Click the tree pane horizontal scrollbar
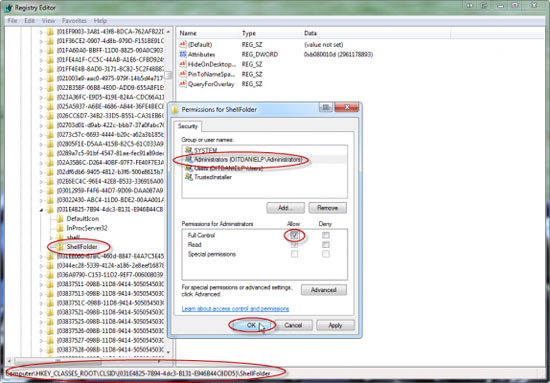 (58, 361)
